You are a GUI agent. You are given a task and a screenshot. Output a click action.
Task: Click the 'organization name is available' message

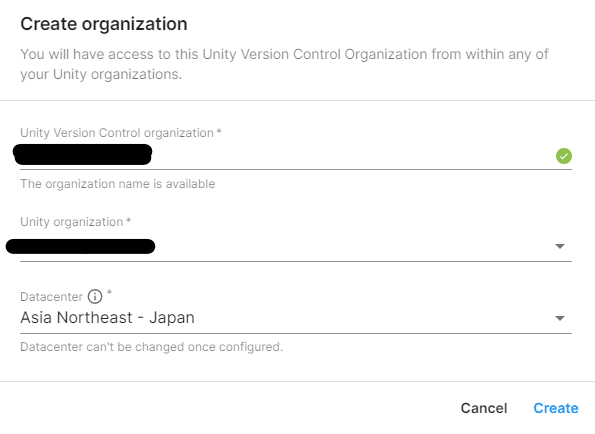point(118,184)
